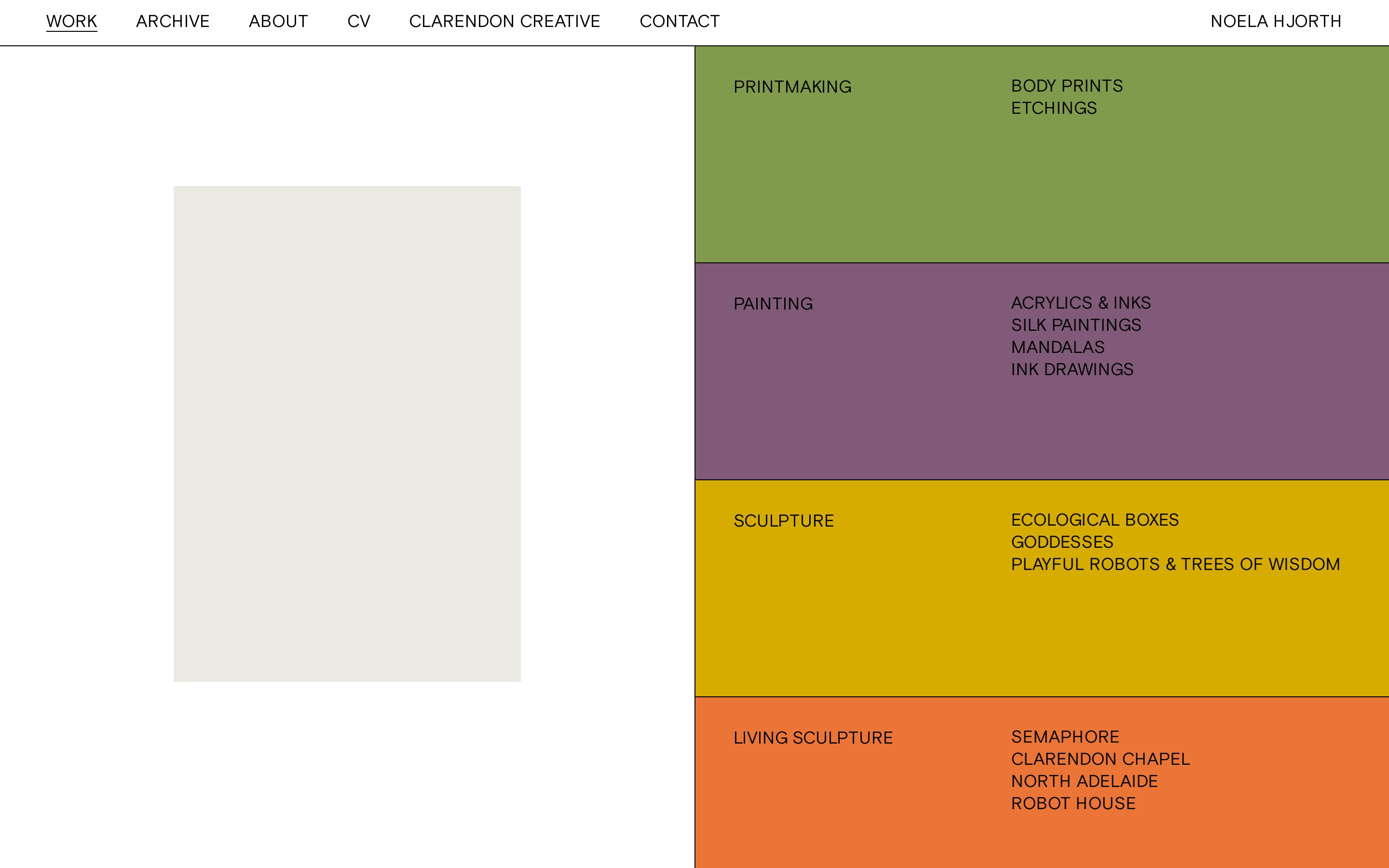Open the Clarendon Chapel project

(1100, 759)
